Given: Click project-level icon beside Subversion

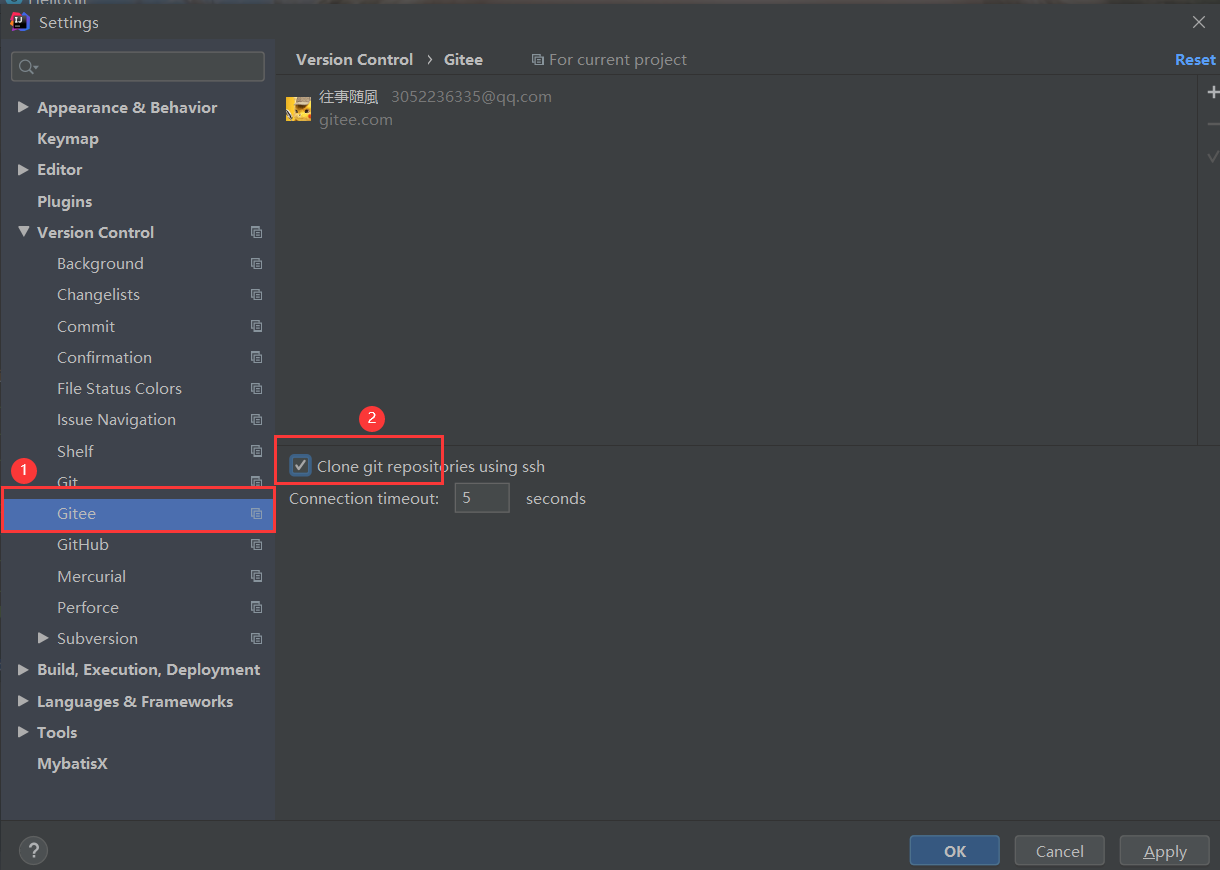Looking at the screenshot, I should point(256,639).
